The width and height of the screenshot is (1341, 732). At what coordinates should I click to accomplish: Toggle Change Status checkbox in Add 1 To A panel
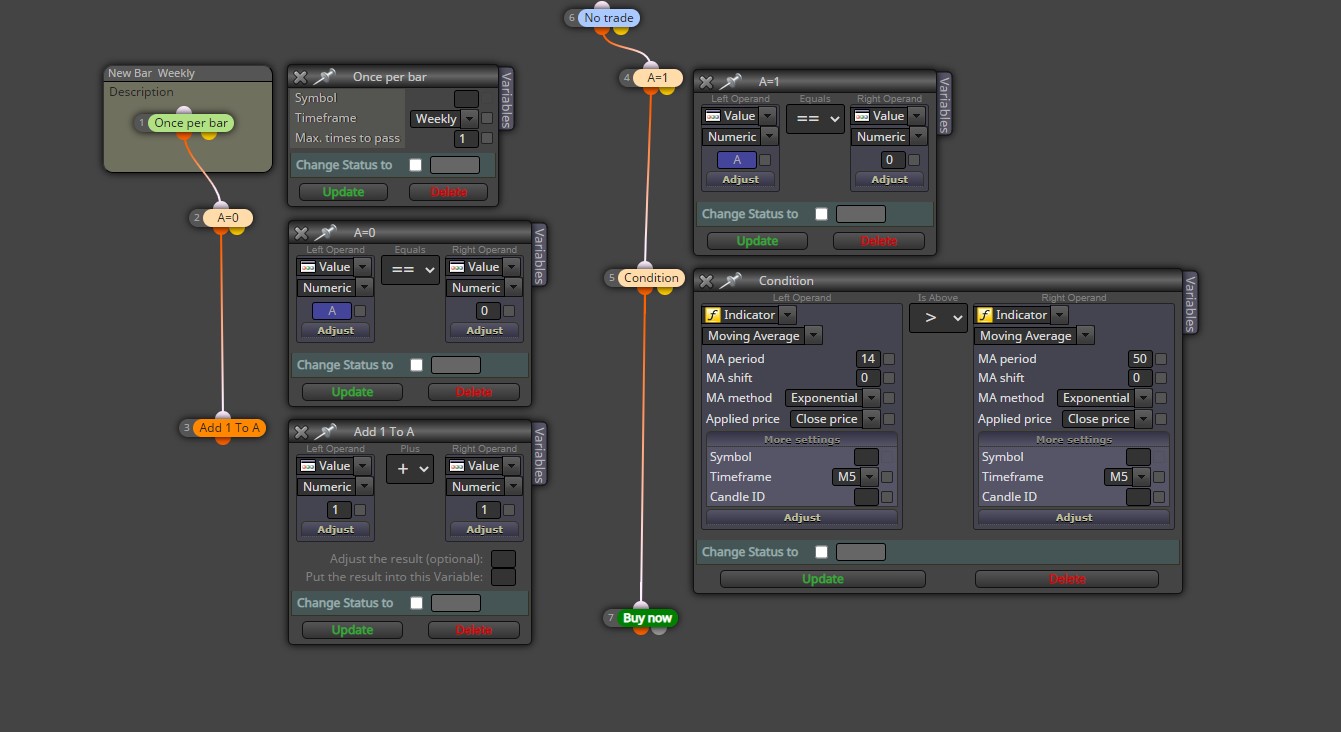[x=416, y=603]
